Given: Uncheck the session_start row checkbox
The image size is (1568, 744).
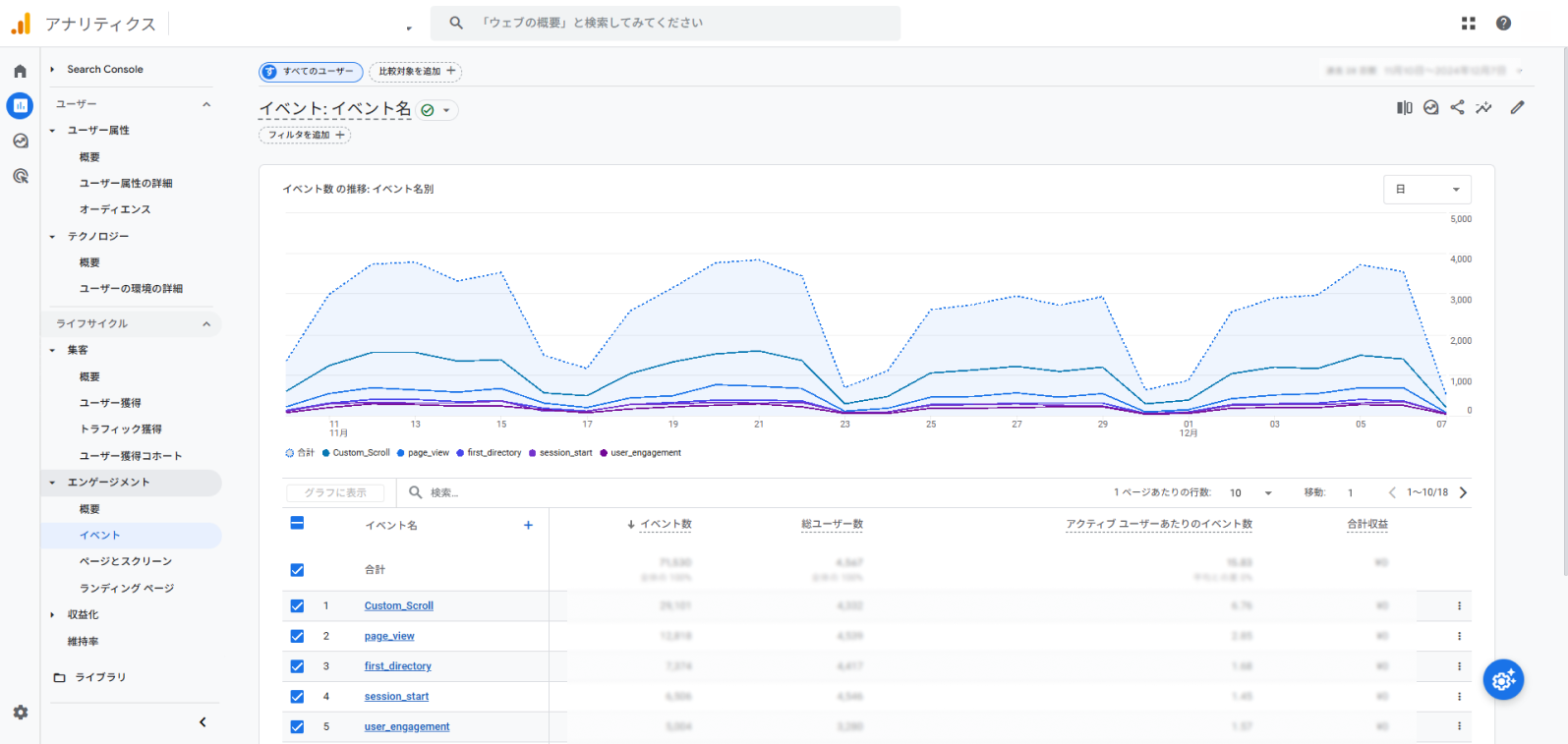Looking at the screenshot, I should pos(297,697).
